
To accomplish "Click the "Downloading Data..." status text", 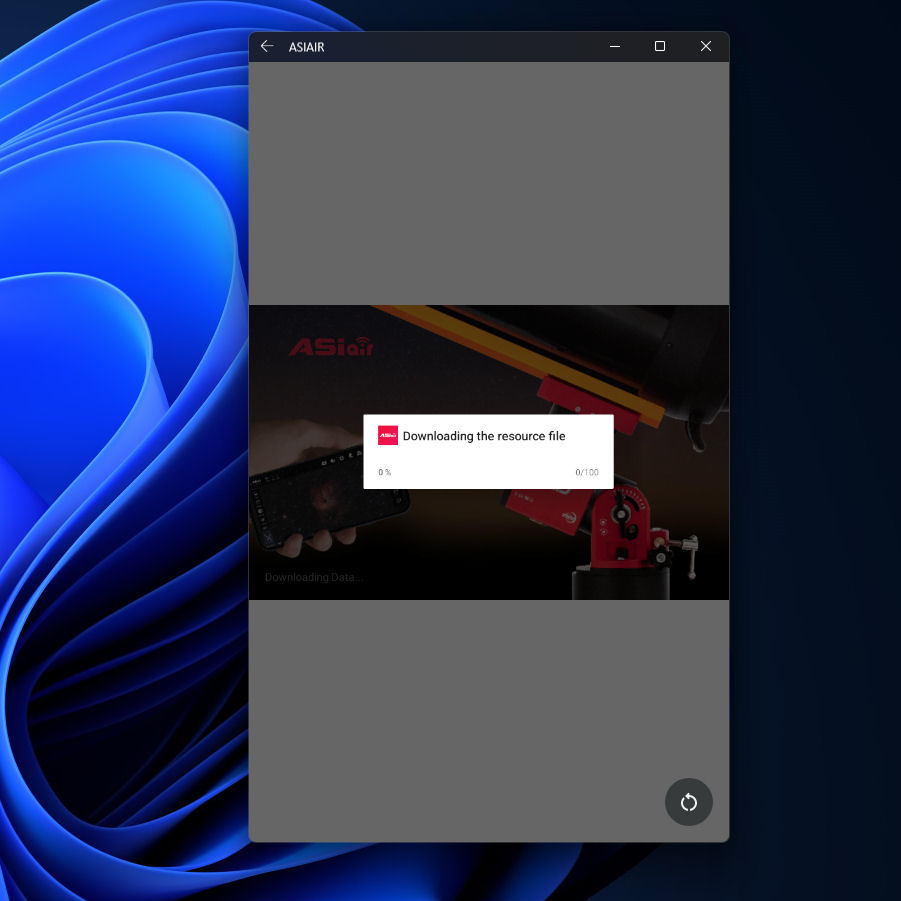I will 314,577.
